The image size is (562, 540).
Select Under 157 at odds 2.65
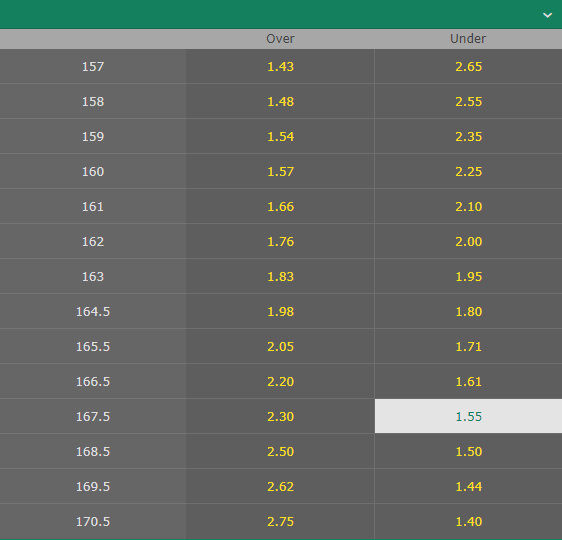click(468, 66)
